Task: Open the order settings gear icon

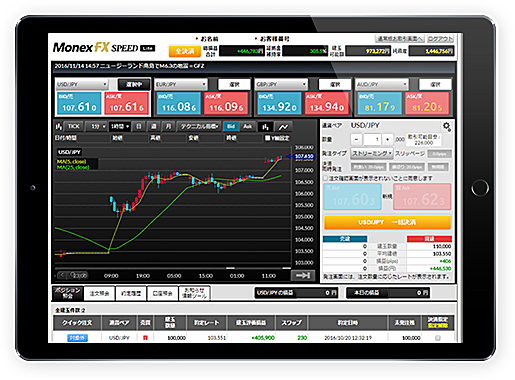Action: tap(446, 126)
